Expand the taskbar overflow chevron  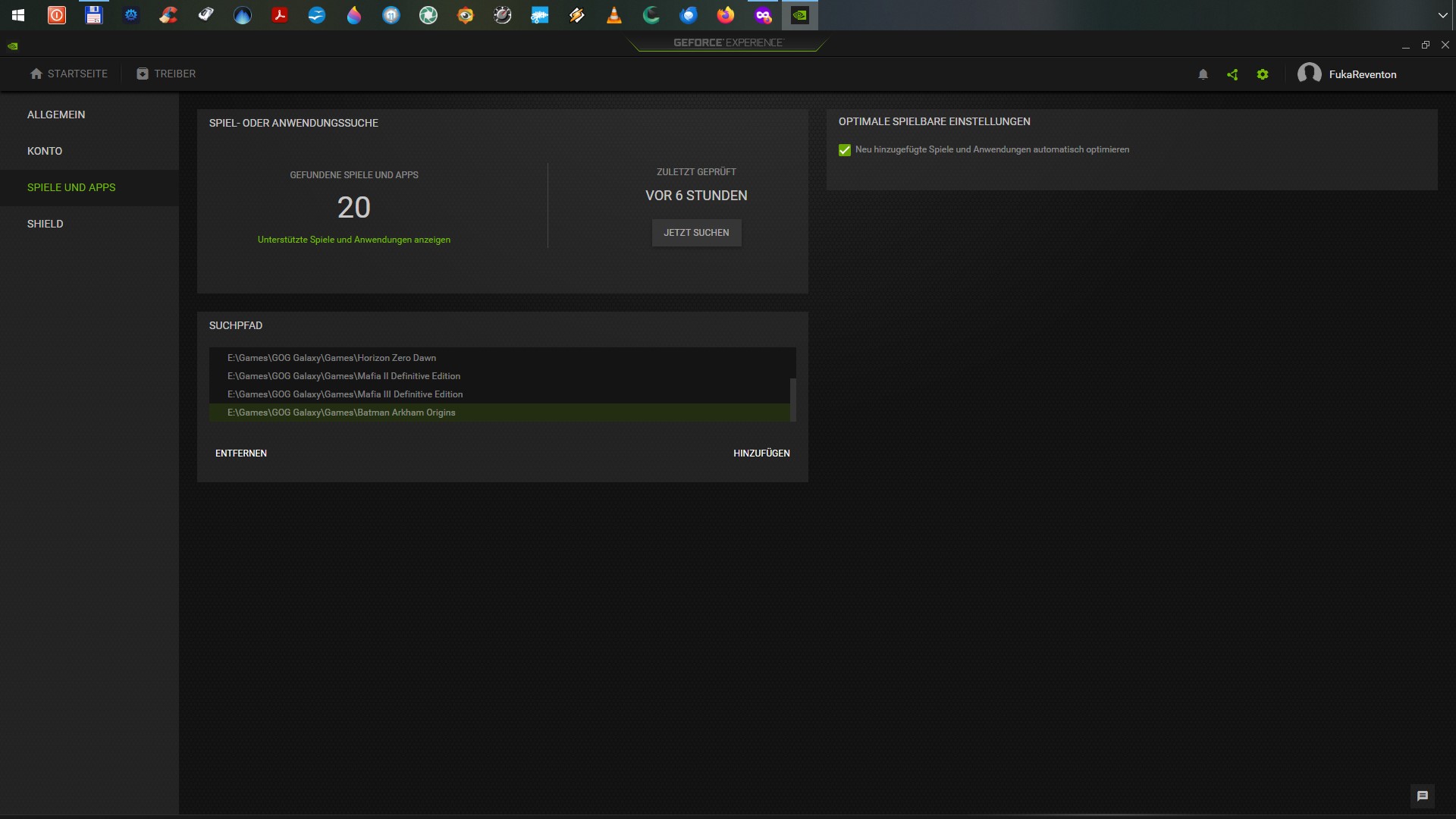[x=1442, y=15]
